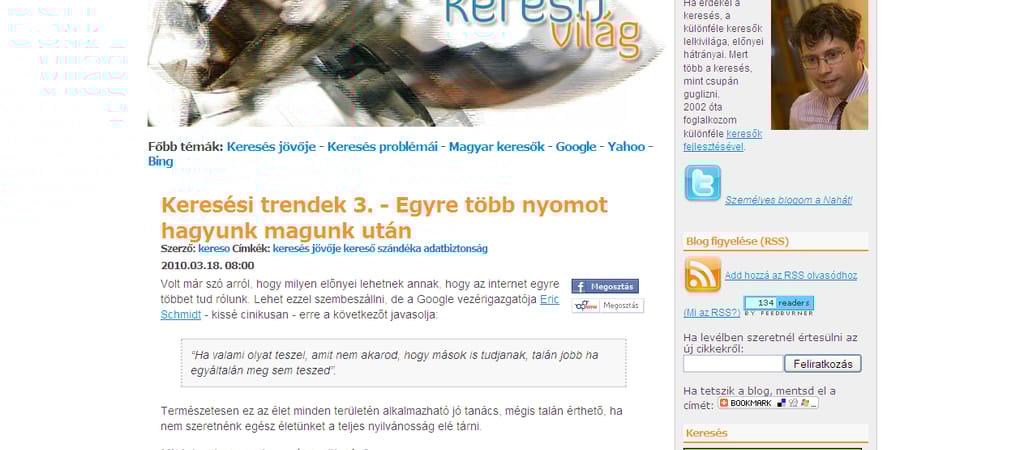1024x450 pixels.
Task: Select the Google topic link
Action: tap(576, 147)
